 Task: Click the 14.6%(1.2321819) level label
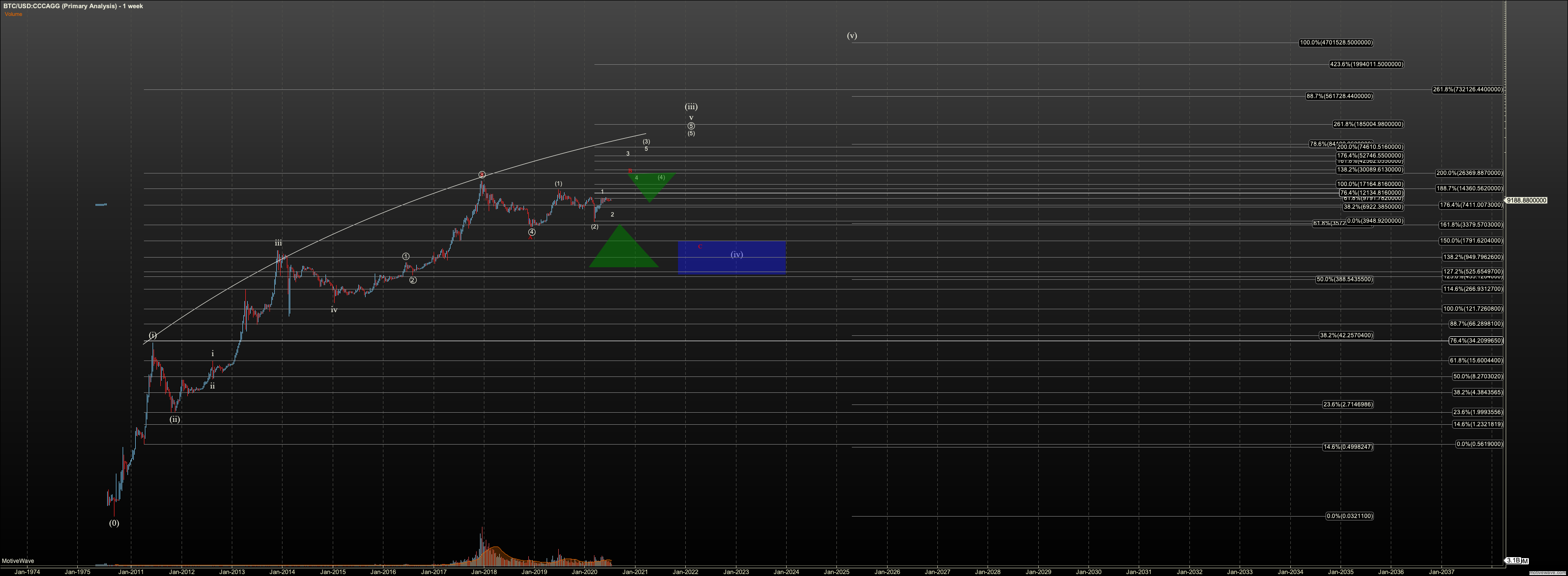[1477, 424]
